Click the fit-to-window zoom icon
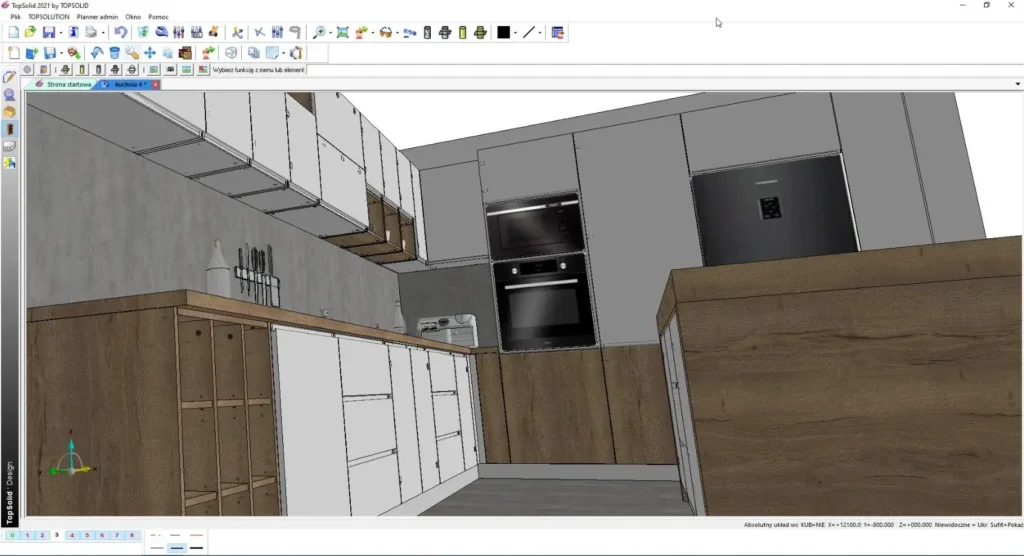 coord(343,33)
